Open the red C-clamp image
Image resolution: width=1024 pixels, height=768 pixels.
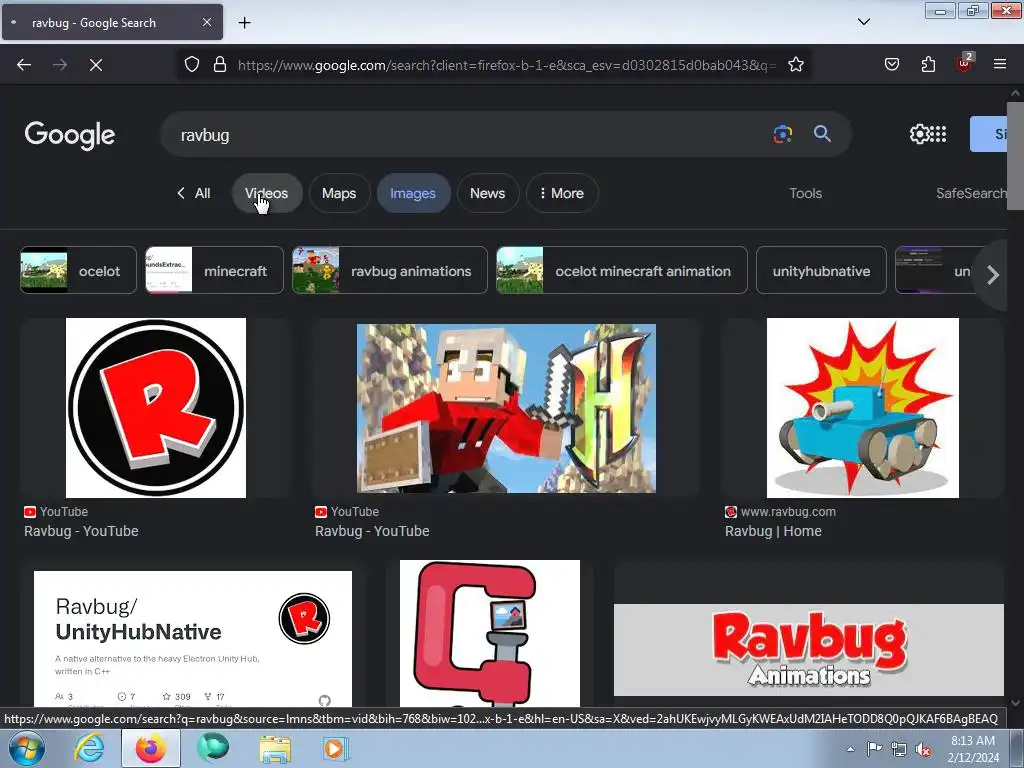pos(490,633)
